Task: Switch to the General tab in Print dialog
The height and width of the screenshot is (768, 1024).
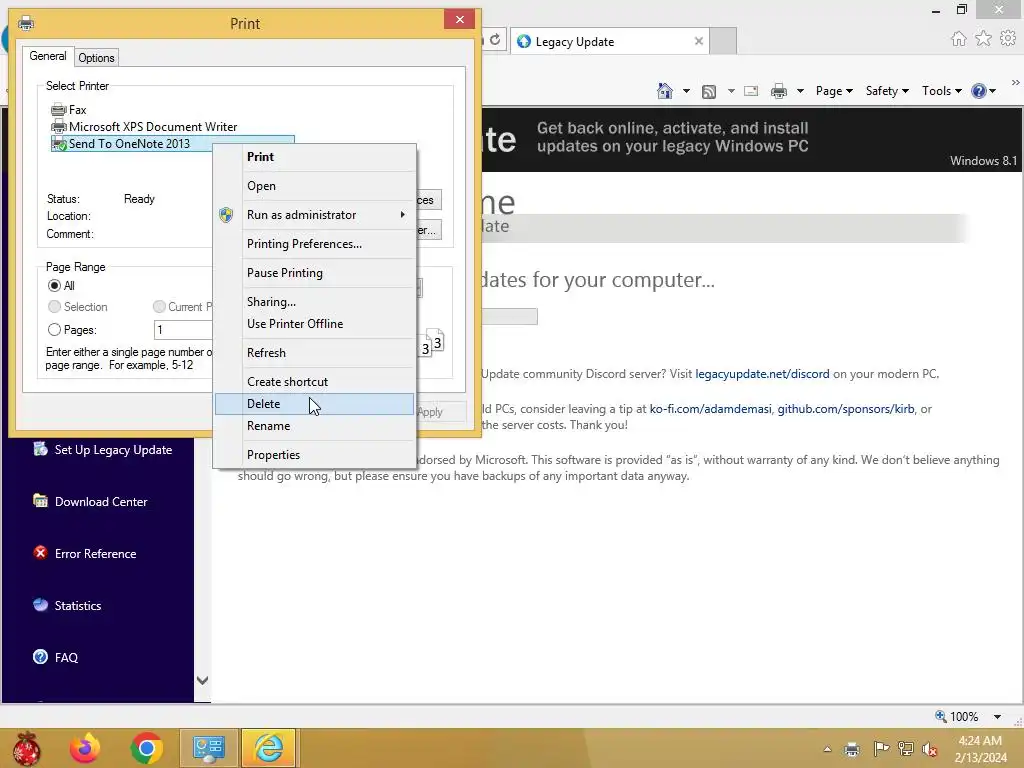Action: [48, 56]
